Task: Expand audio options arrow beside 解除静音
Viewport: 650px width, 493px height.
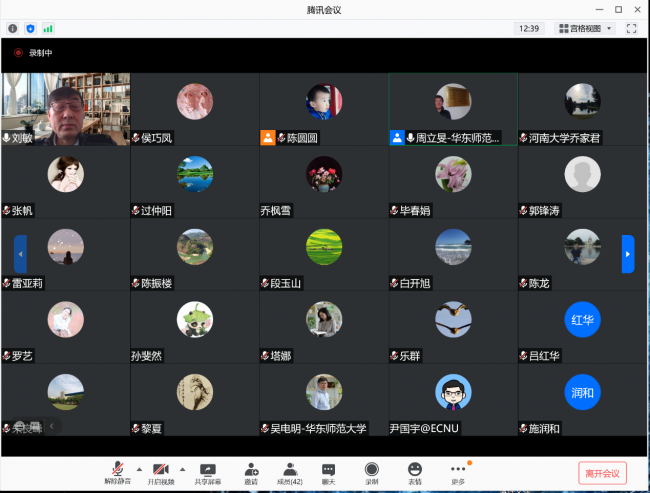Action: (x=139, y=468)
